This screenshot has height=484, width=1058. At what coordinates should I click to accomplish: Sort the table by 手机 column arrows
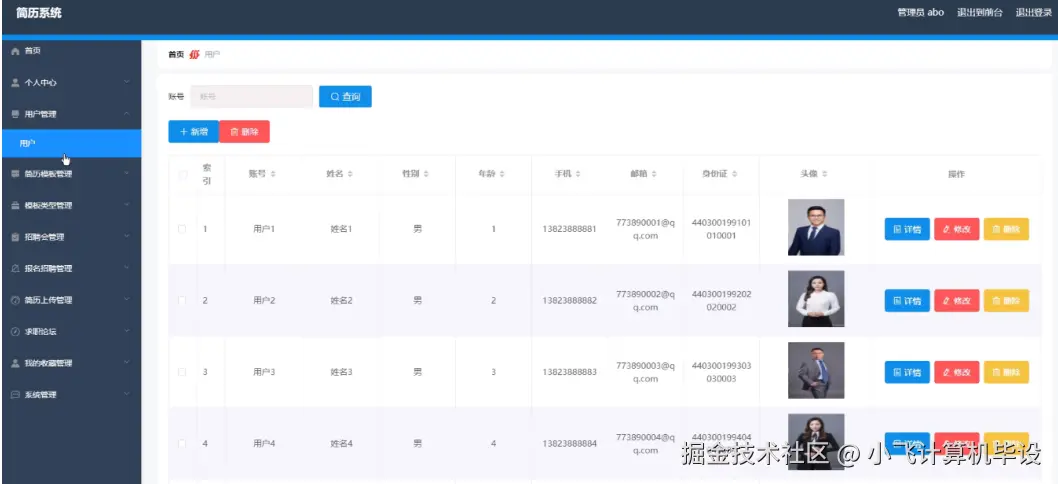click(578, 174)
